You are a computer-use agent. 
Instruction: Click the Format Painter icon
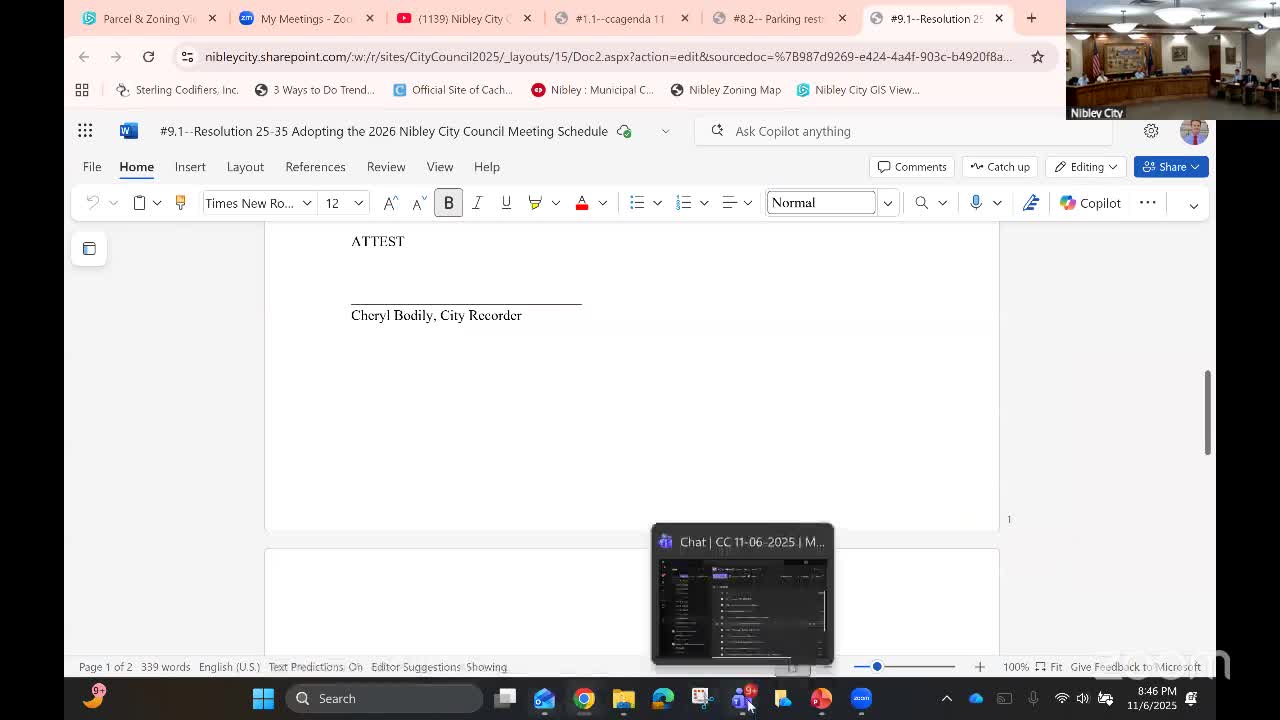(x=180, y=203)
